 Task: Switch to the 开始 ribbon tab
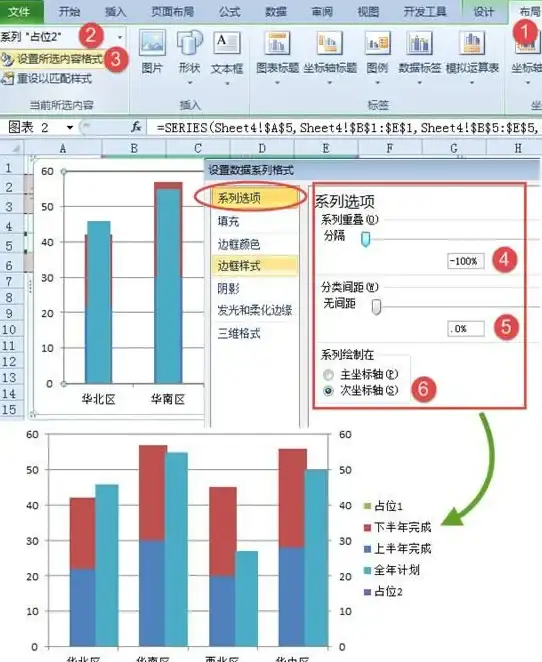click(69, 11)
